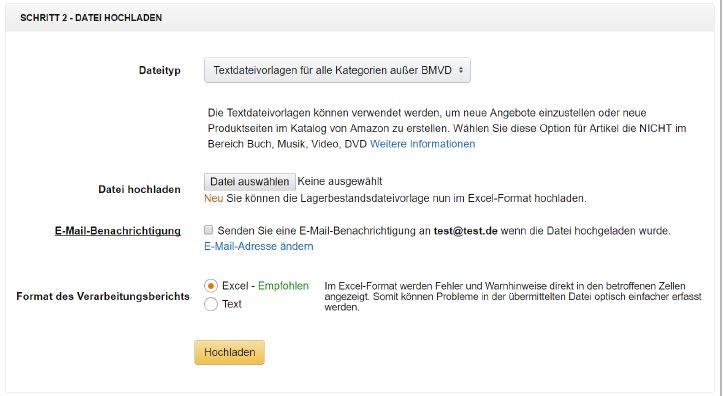Image resolution: width=723 pixels, height=396 pixels.
Task: Open the Weitere Informationen link
Action: [422, 144]
